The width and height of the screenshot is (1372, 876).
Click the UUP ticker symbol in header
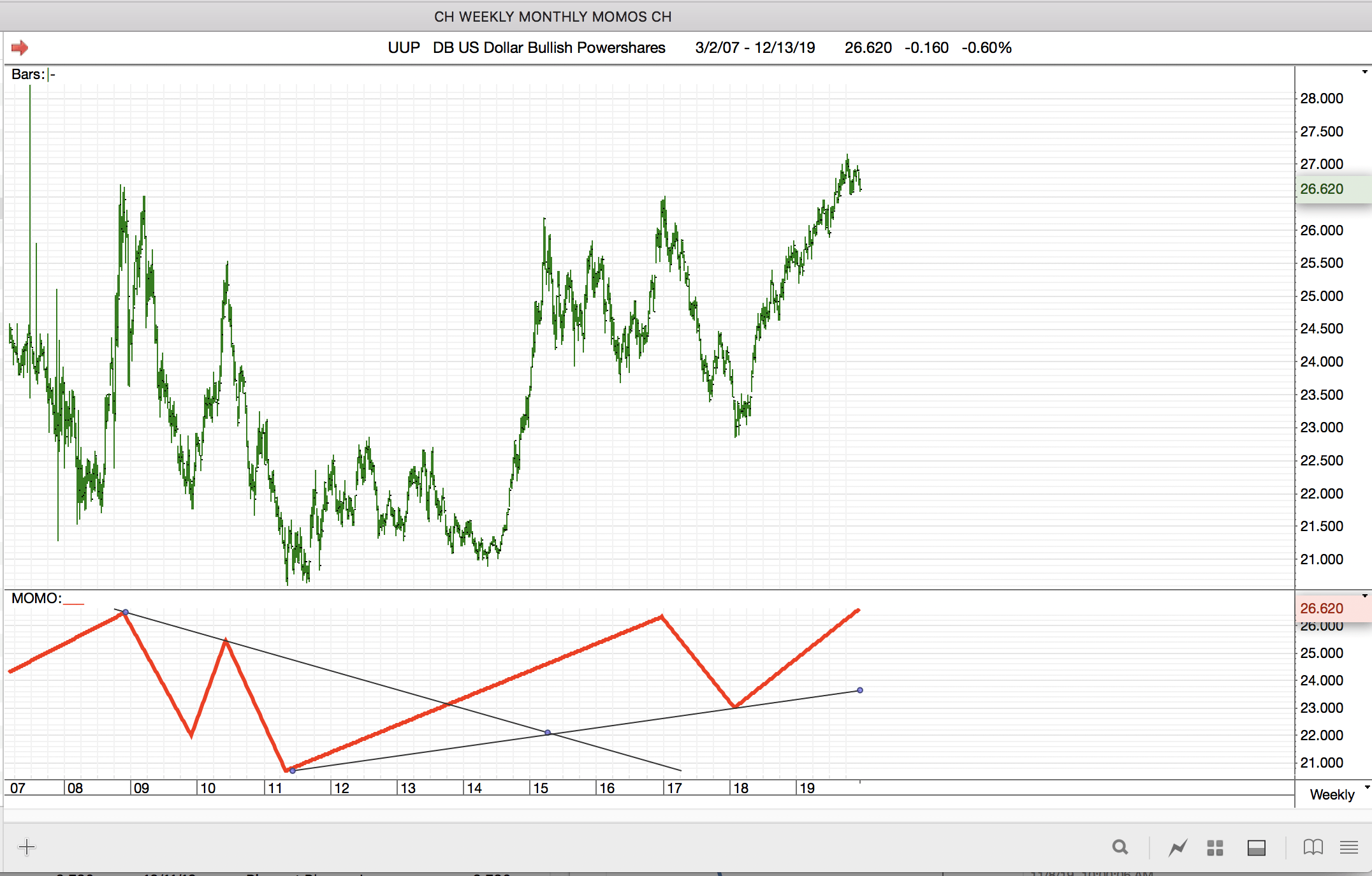pos(404,48)
